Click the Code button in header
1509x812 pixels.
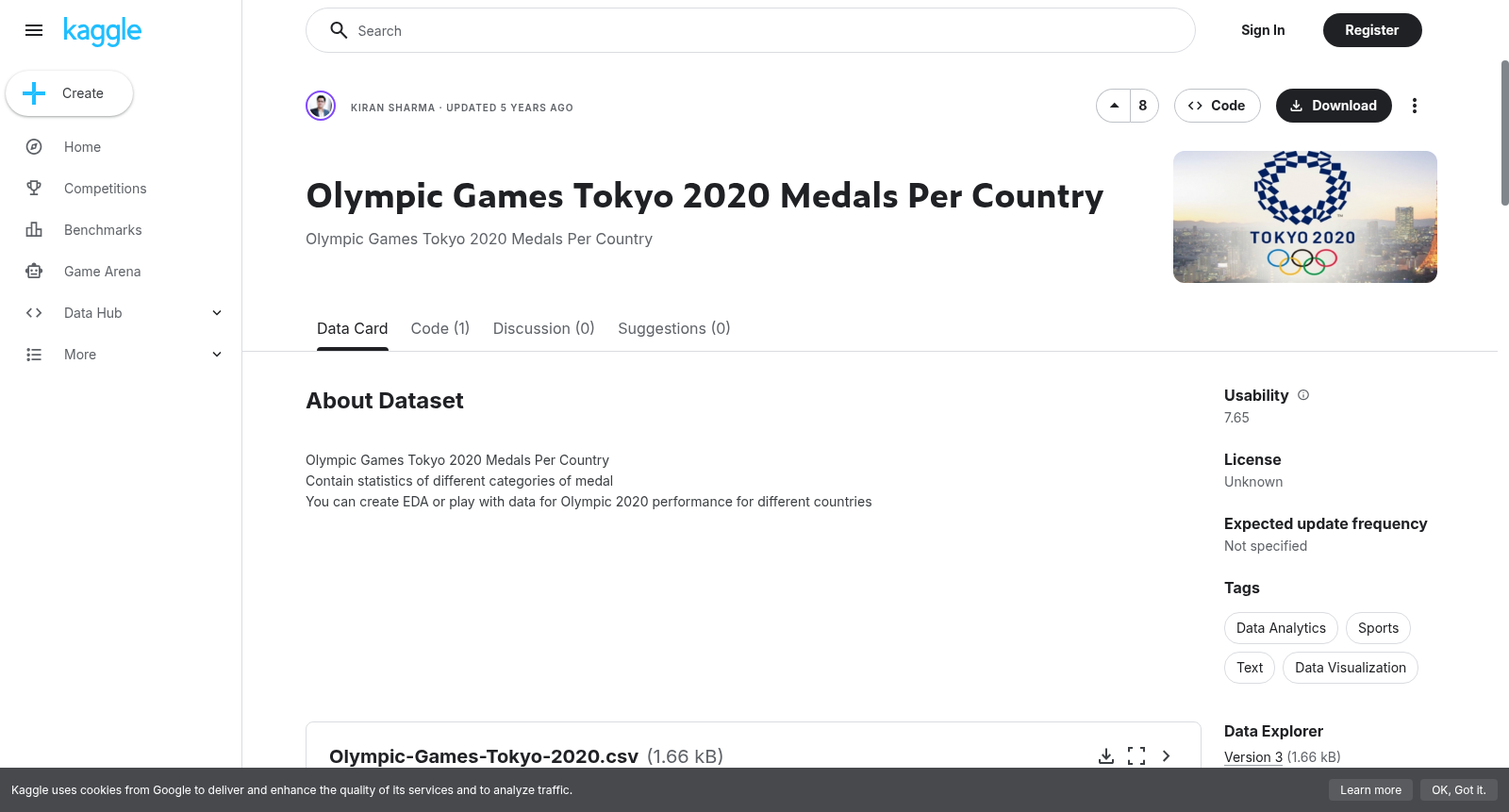click(x=1217, y=106)
